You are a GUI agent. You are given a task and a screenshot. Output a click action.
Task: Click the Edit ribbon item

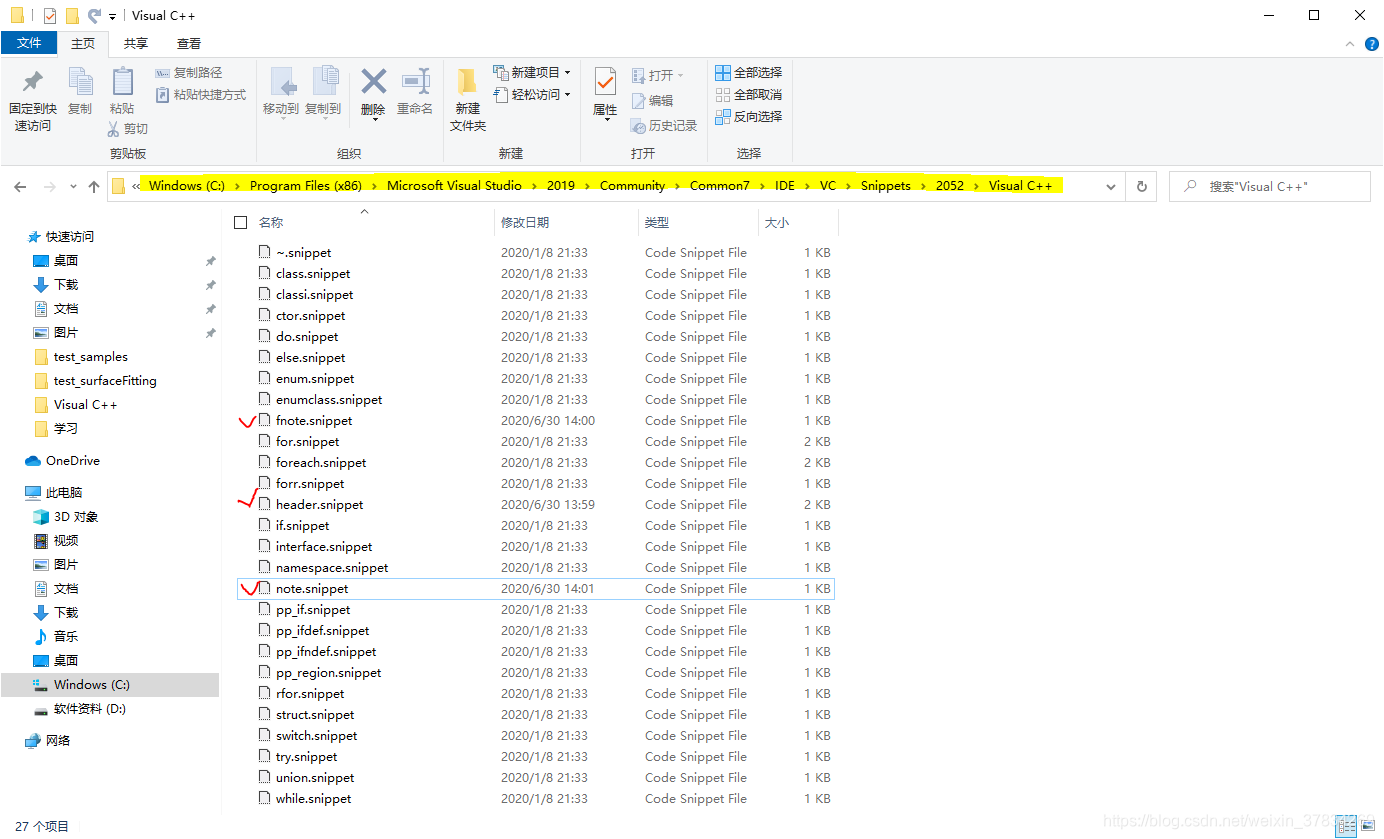pyautogui.click(x=652, y=101)
